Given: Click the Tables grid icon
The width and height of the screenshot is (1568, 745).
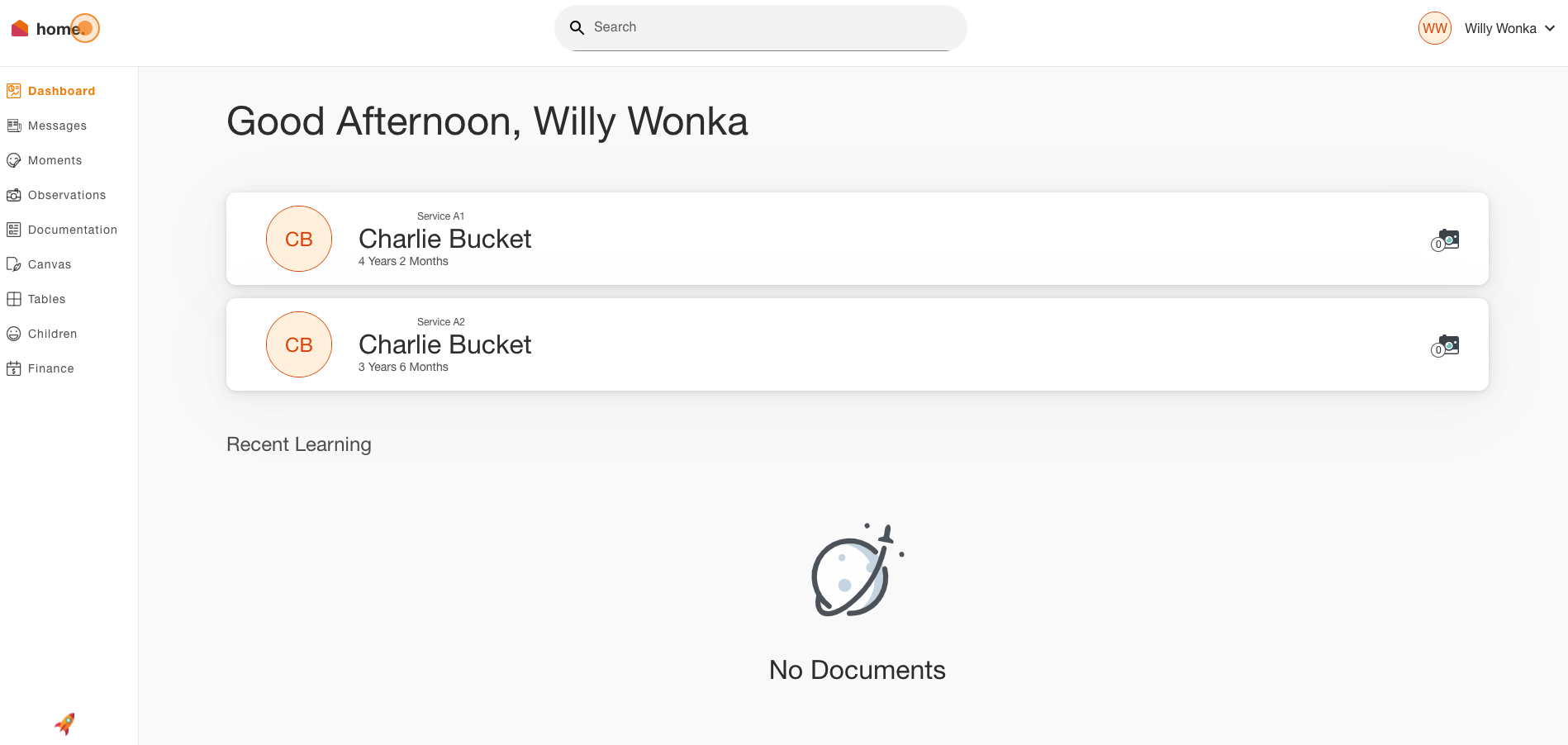Looking at the screenshot, I should [x=14, y=299].
